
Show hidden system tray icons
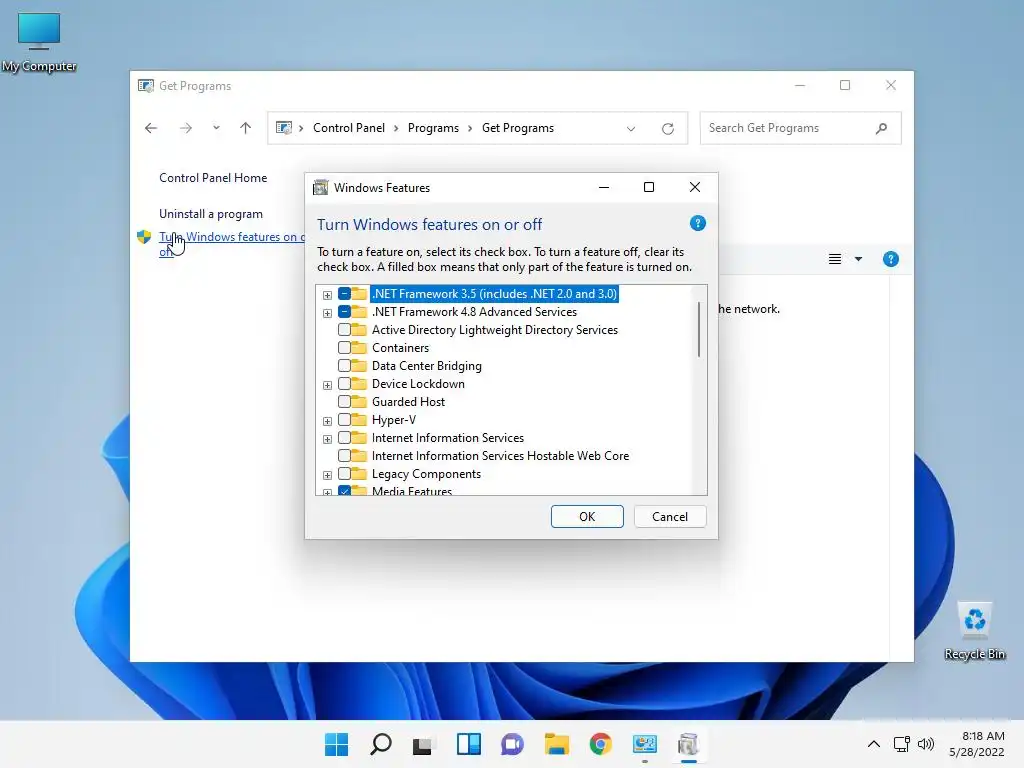click(874, 744)
